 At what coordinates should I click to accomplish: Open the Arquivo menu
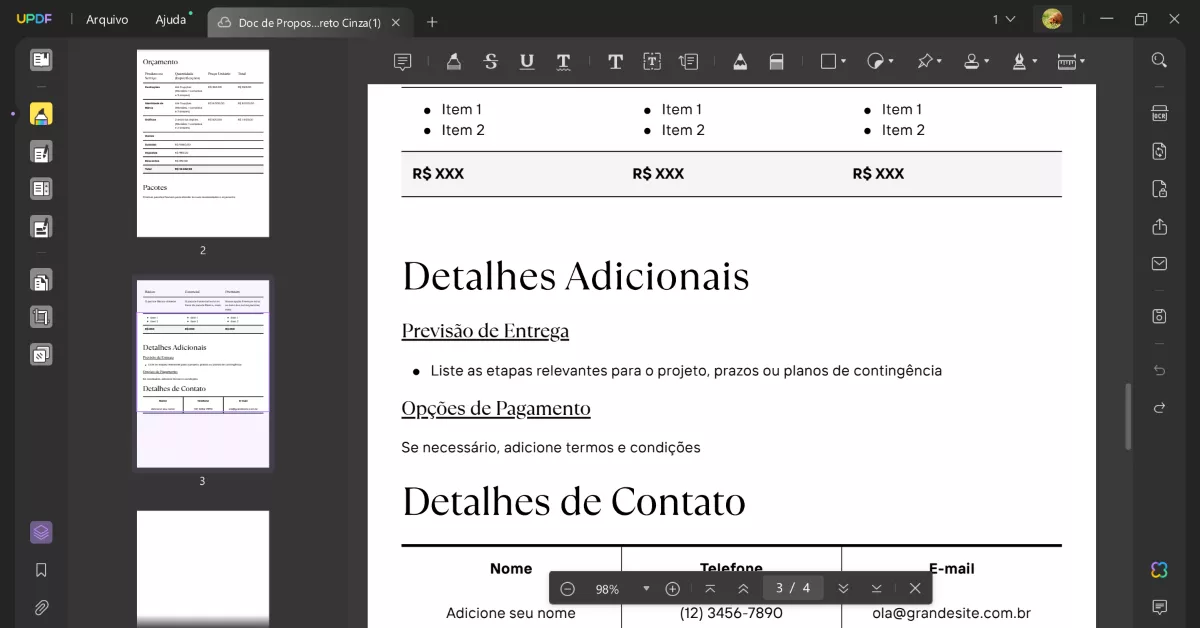point(107,19)
